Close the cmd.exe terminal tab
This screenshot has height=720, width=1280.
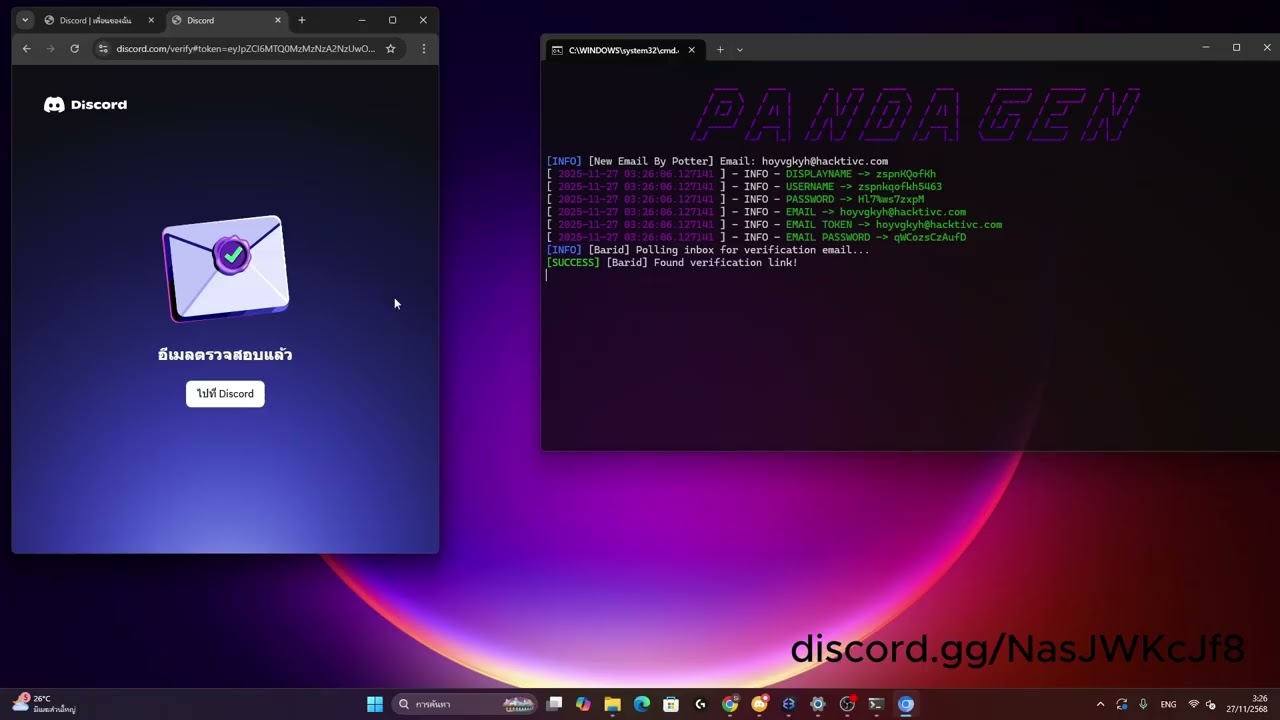point(691,50)
